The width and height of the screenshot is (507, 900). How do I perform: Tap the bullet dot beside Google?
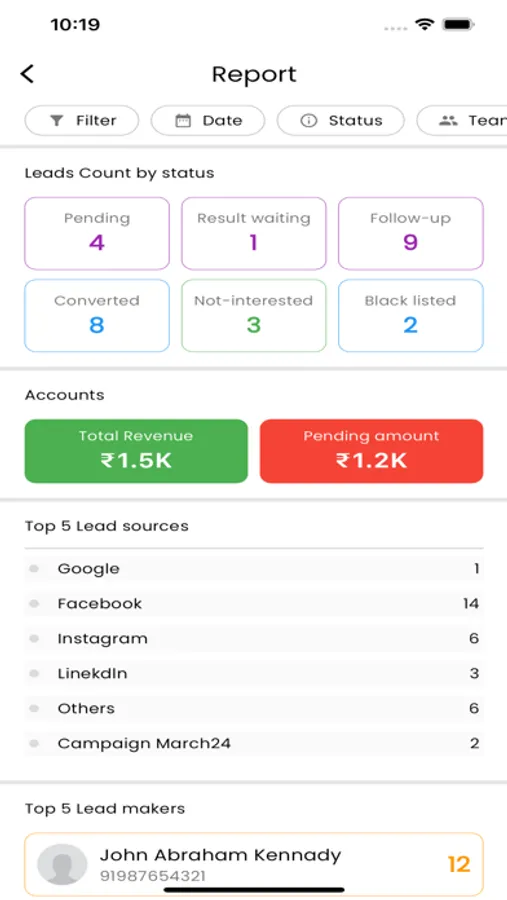34,569
